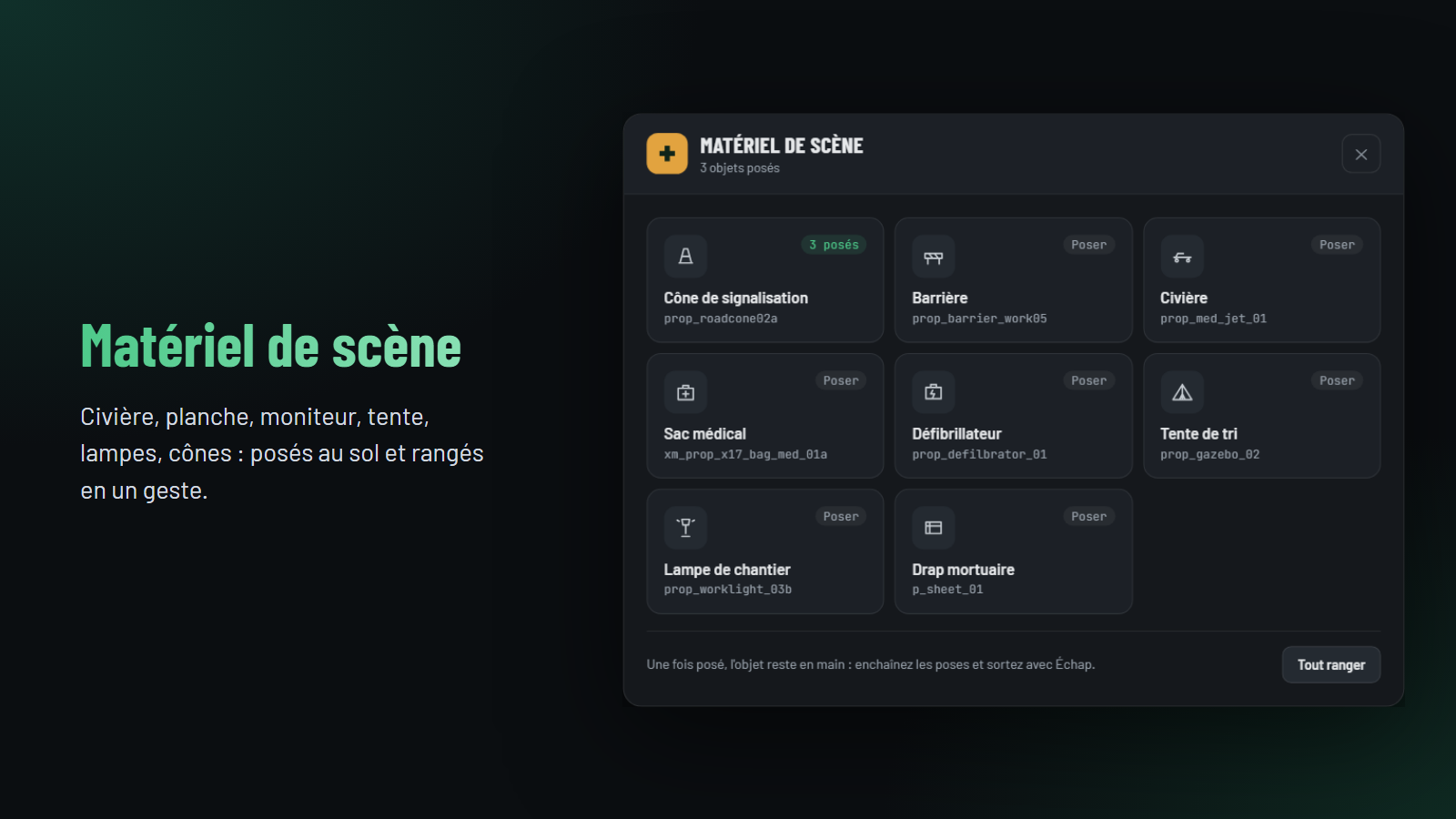The height and width of the screenshot is (819, 1456).
Task: Click the '3 objets posés' subtitle
Action: coord(740,168)
